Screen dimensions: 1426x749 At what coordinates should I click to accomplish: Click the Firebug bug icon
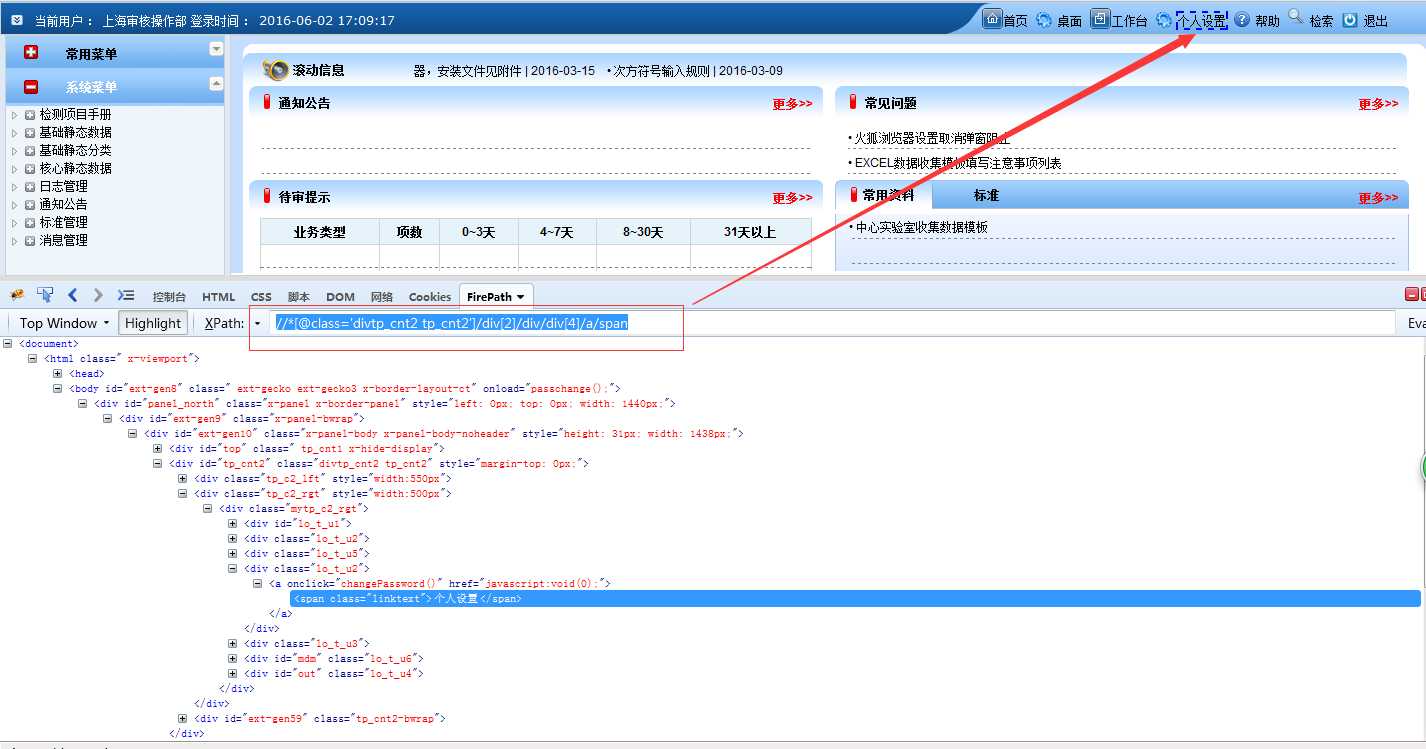17,295
